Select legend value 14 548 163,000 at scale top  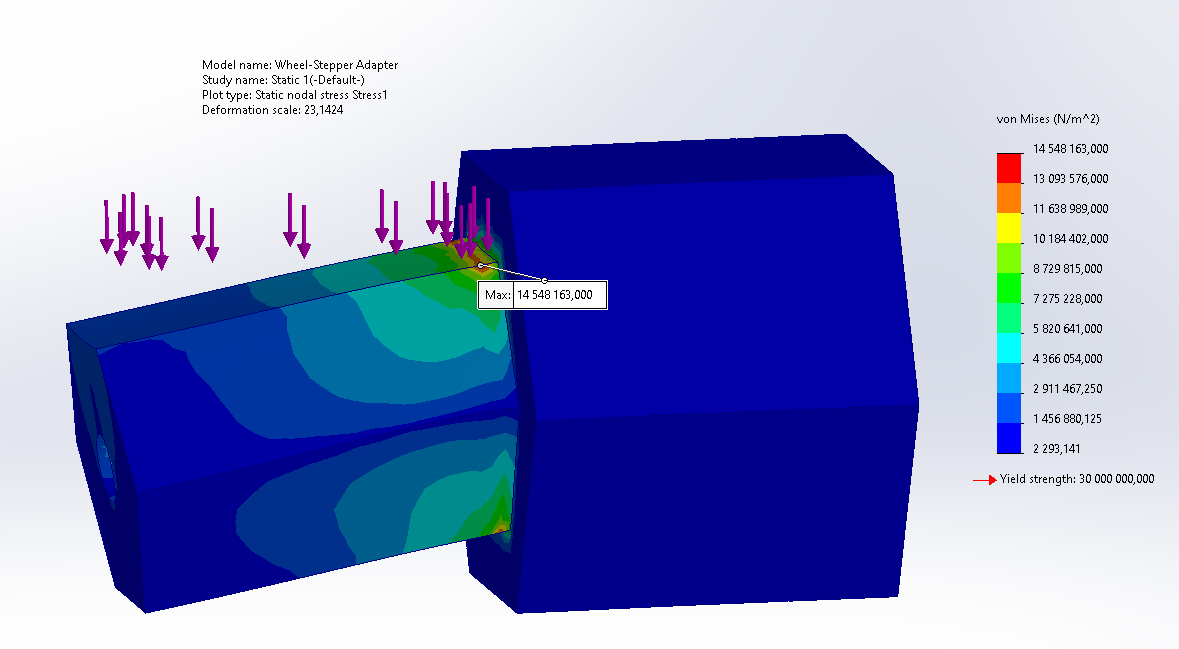(1070, 149)
